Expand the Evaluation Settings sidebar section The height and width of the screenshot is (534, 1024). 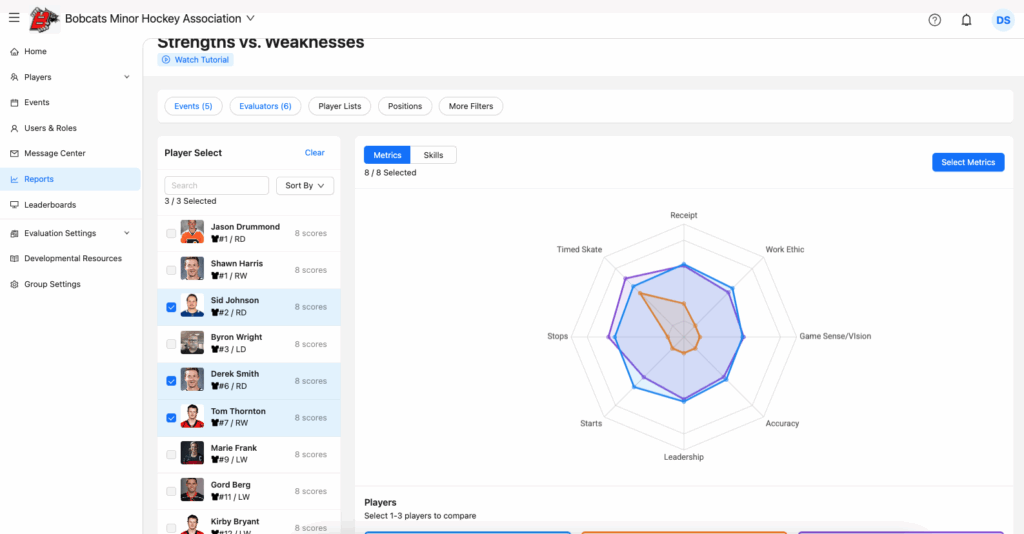click(x=126, y=233)
